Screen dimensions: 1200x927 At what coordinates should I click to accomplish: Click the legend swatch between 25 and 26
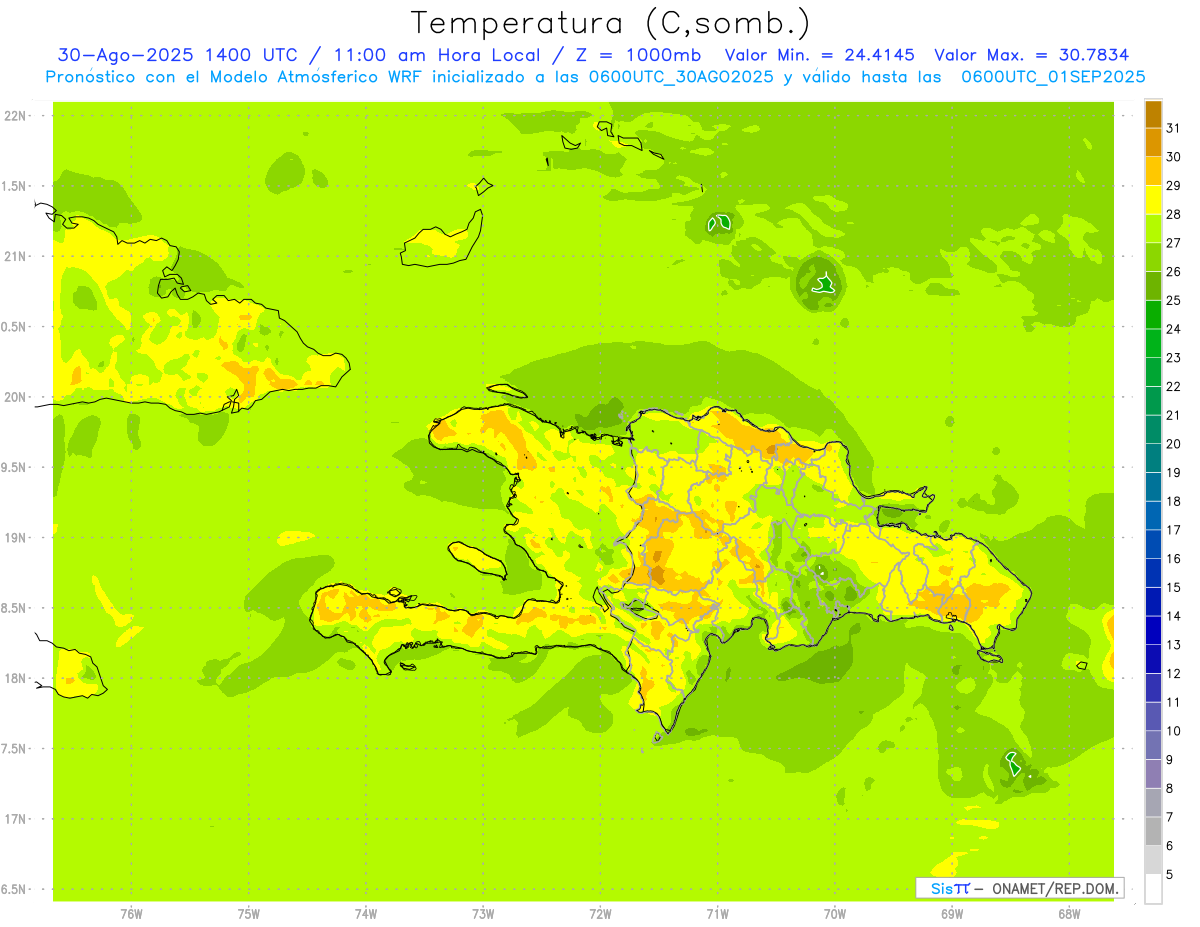click(1153, 286)
